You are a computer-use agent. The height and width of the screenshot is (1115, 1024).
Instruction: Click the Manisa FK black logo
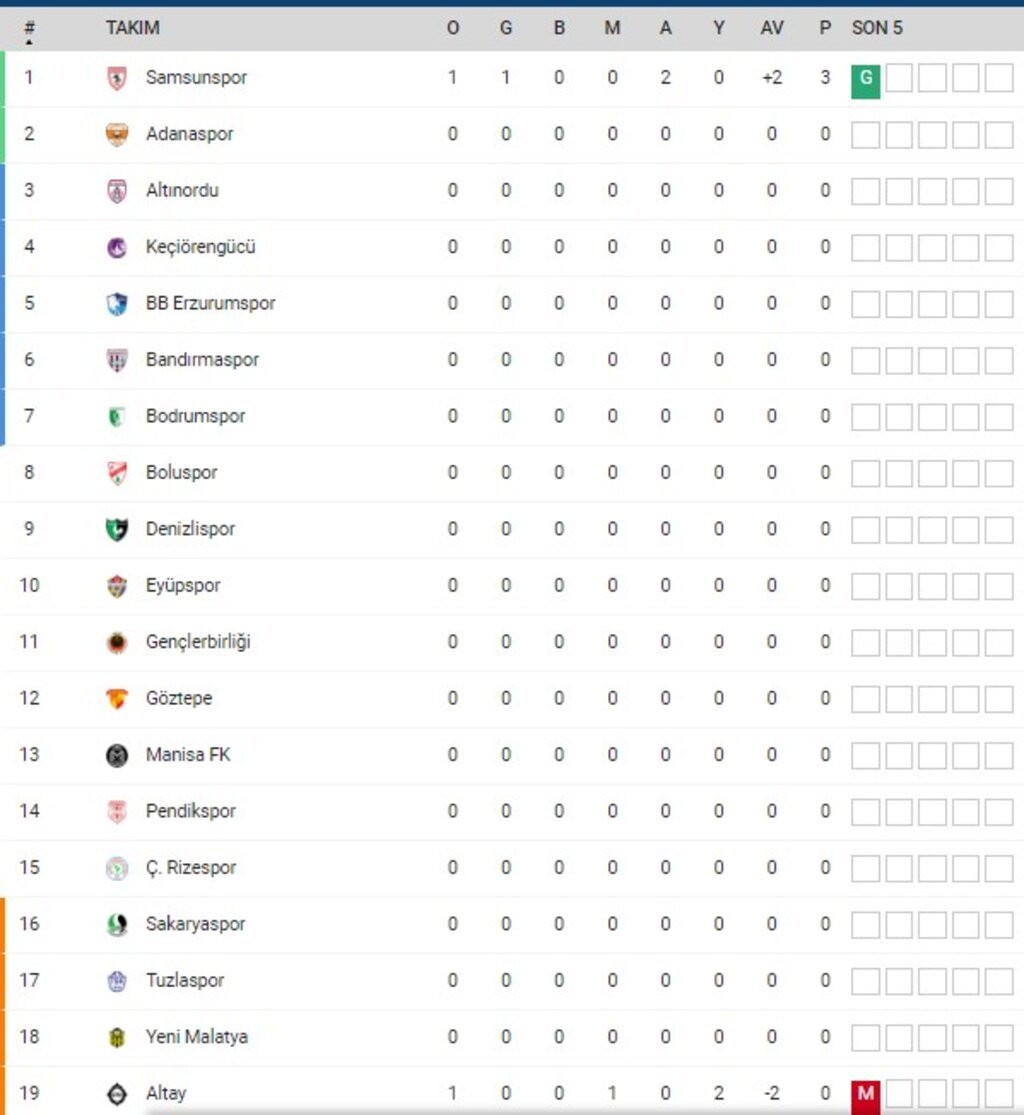pyautogui.click(x=117, y=755)
